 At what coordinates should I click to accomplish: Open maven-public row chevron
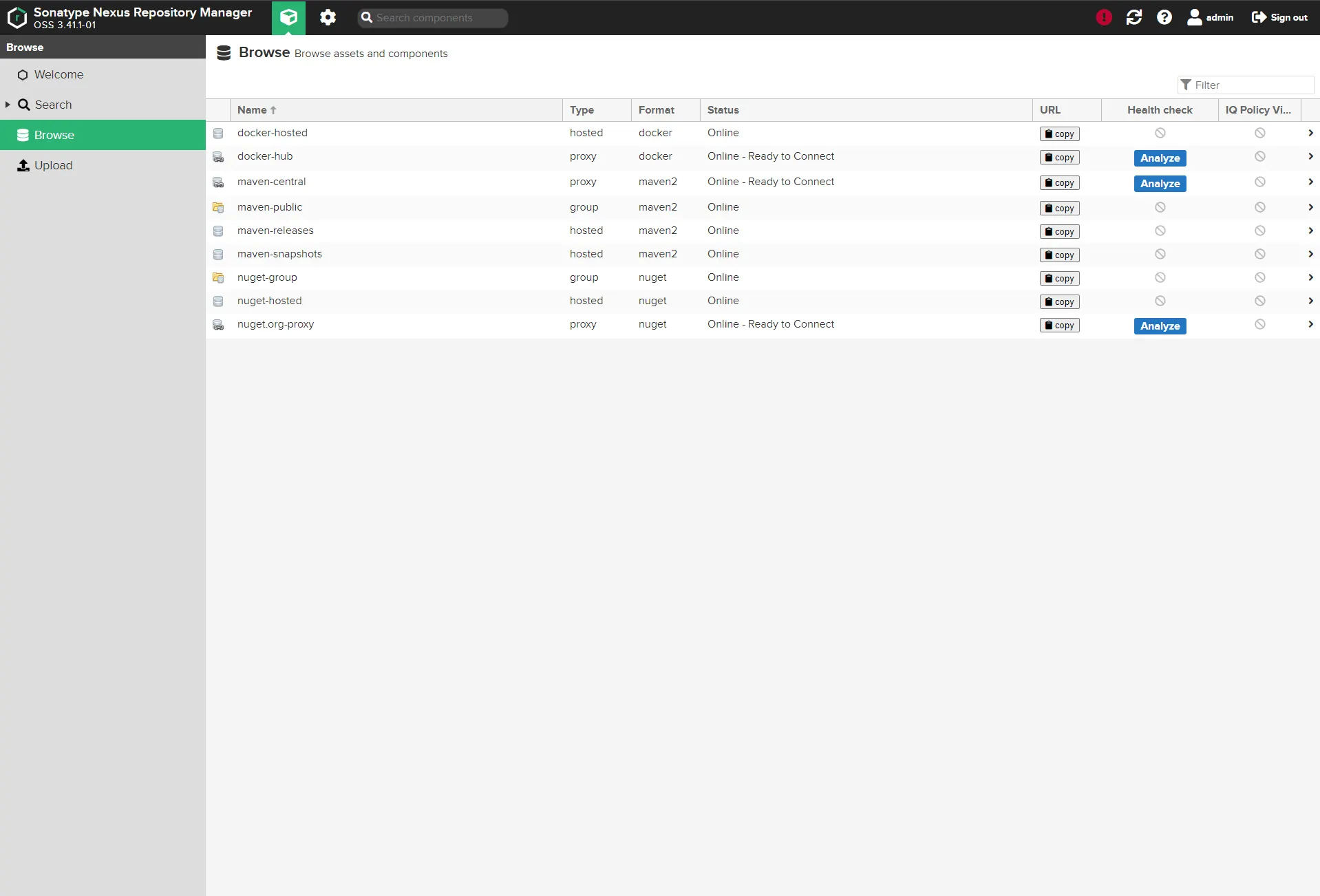click(1310, 207)
